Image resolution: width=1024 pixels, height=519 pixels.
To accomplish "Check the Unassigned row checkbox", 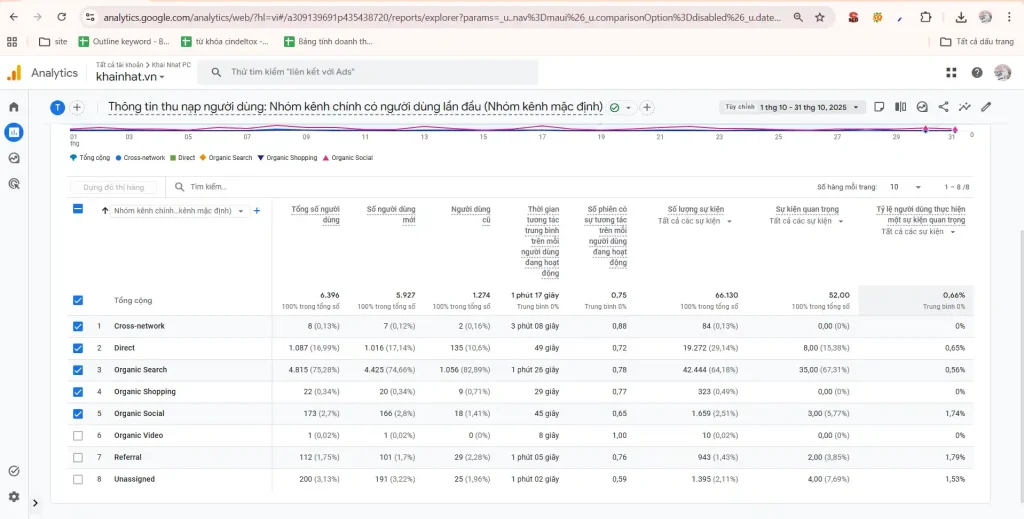I will (78, 479).
